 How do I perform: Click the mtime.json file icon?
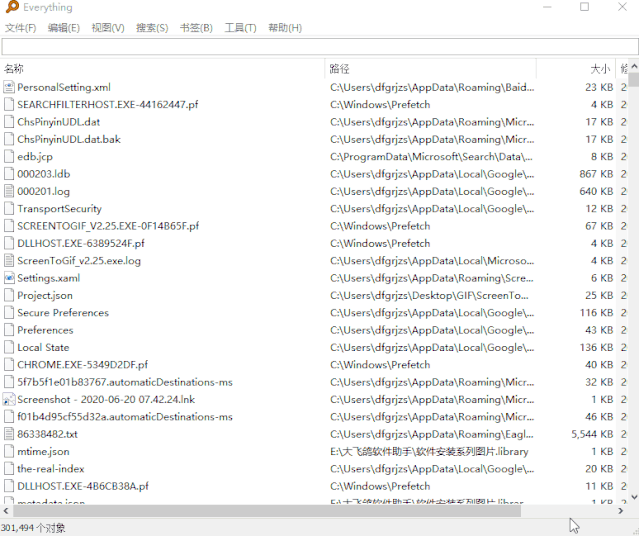[9, 451]
